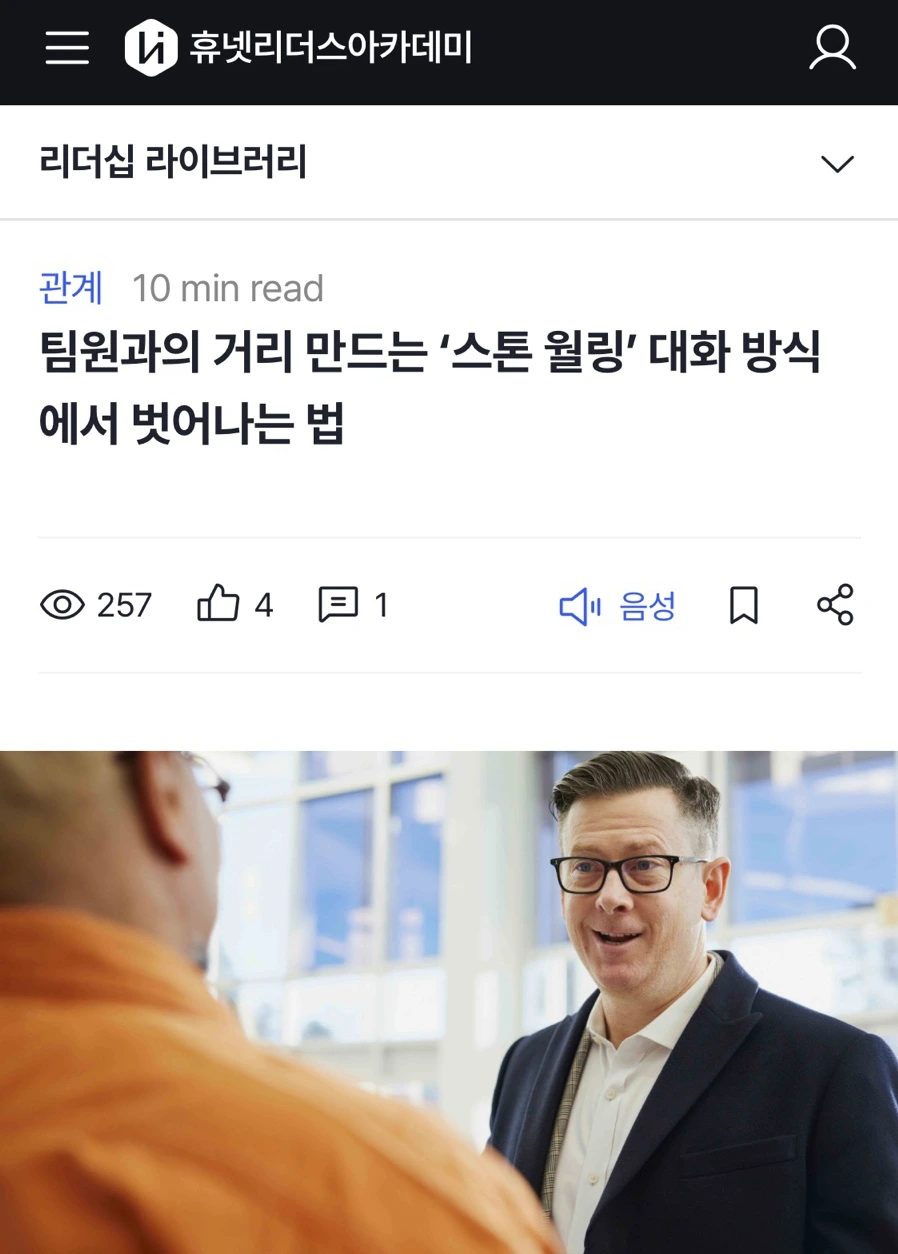The height and width of the screenshot is (1254, 898).
Task: Click the speaker audio icon
Action: click(x=579, y=606)
